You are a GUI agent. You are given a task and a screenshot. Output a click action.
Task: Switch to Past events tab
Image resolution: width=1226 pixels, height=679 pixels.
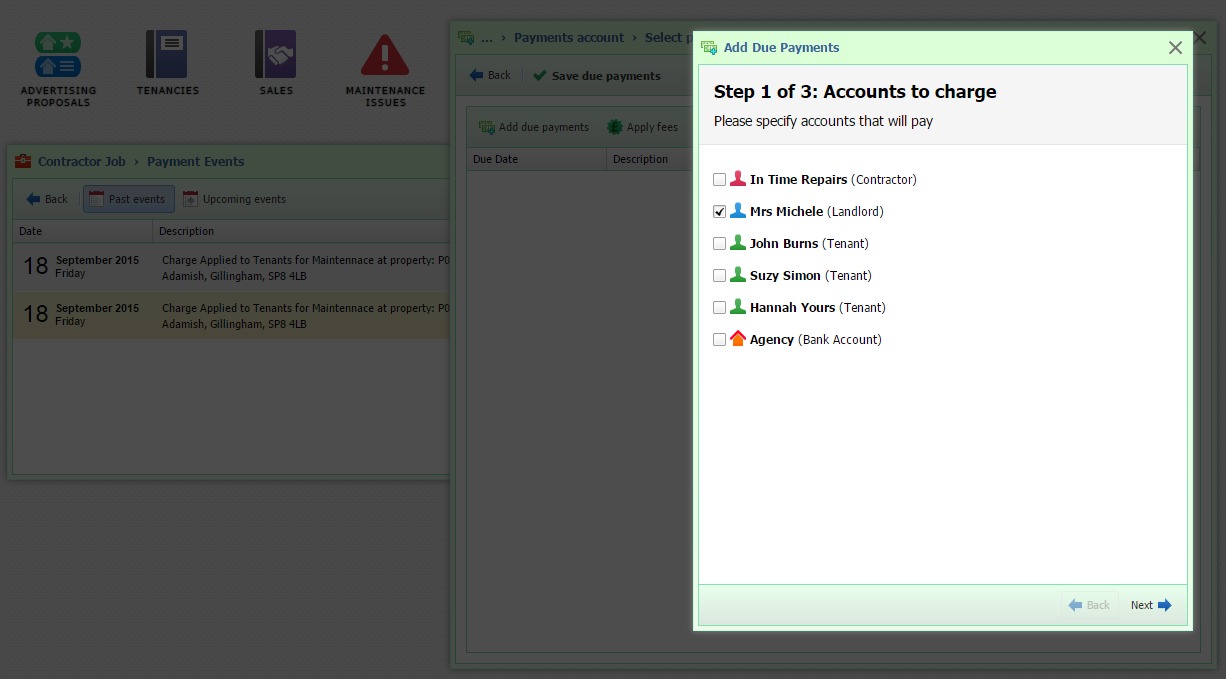pos(128,199)
